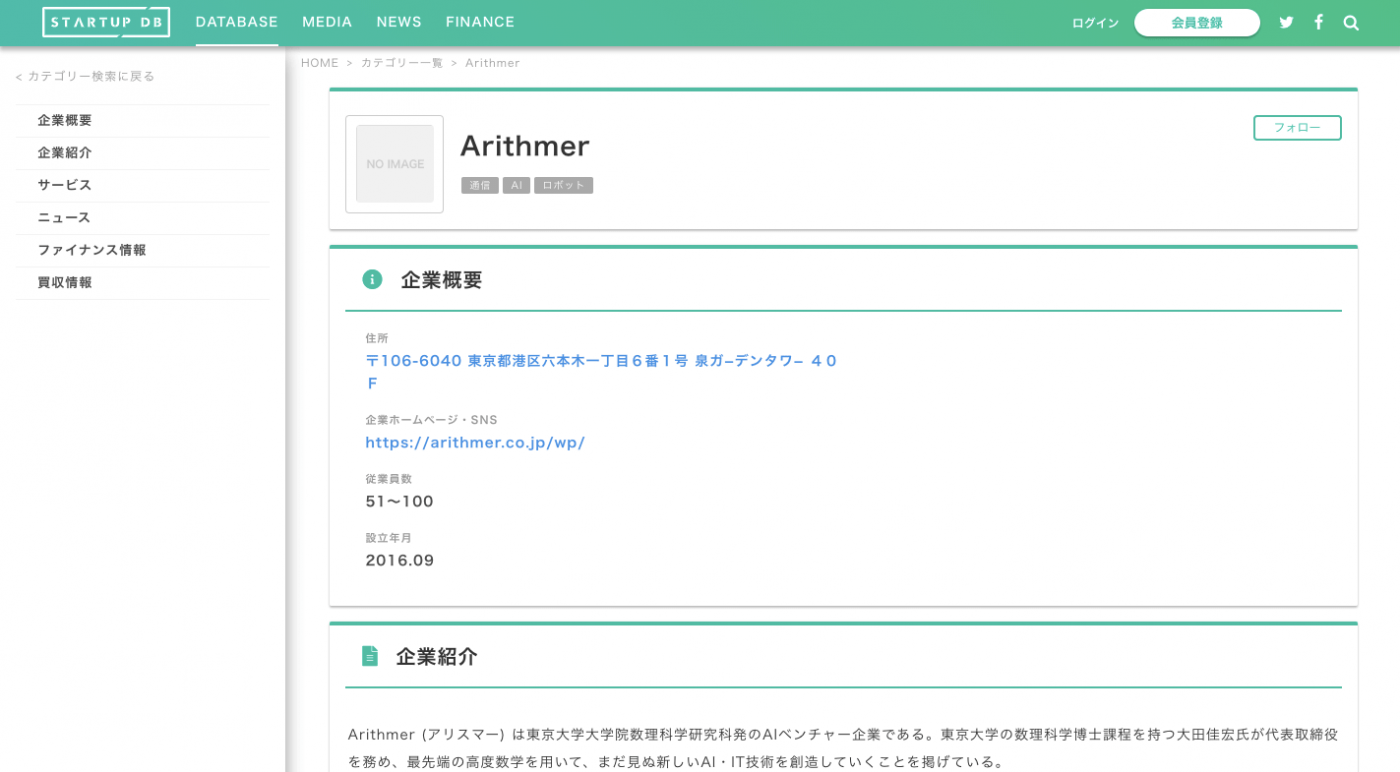
Task: Click HOME in the breadcrumb
Action: (320, 63)
